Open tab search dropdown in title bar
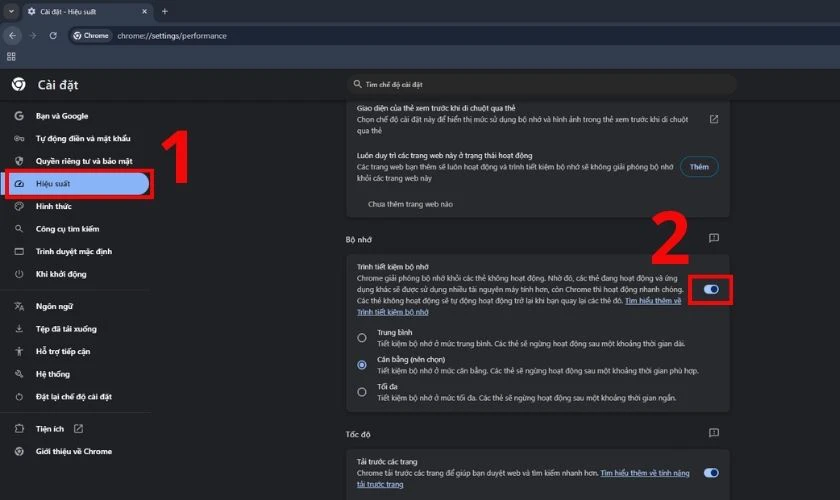 pos(12,11)
